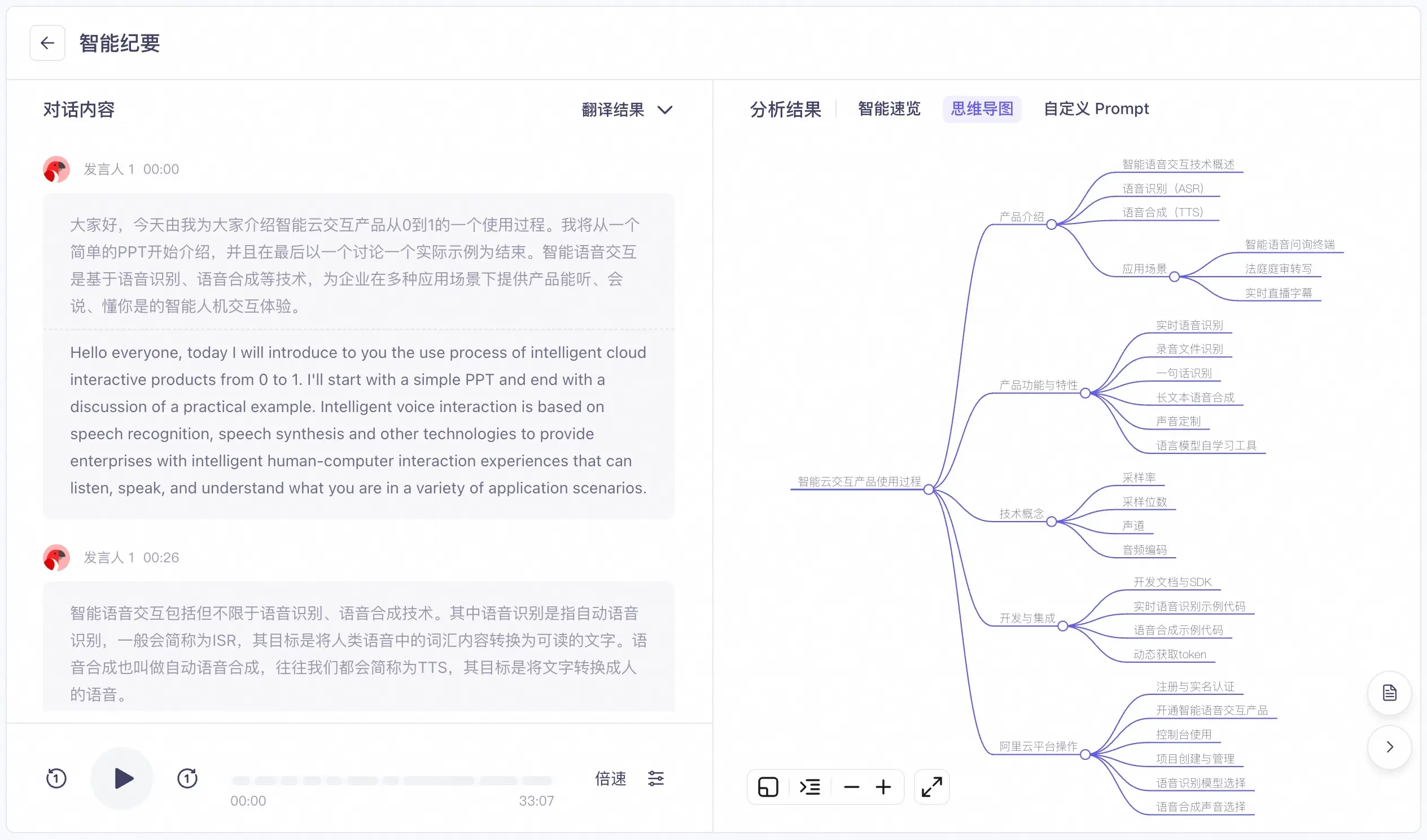This screenshot has height=840, width=1427.
Task: Collapse the 技术概念 branch toggle
Action: click(x=1052, y=522)
